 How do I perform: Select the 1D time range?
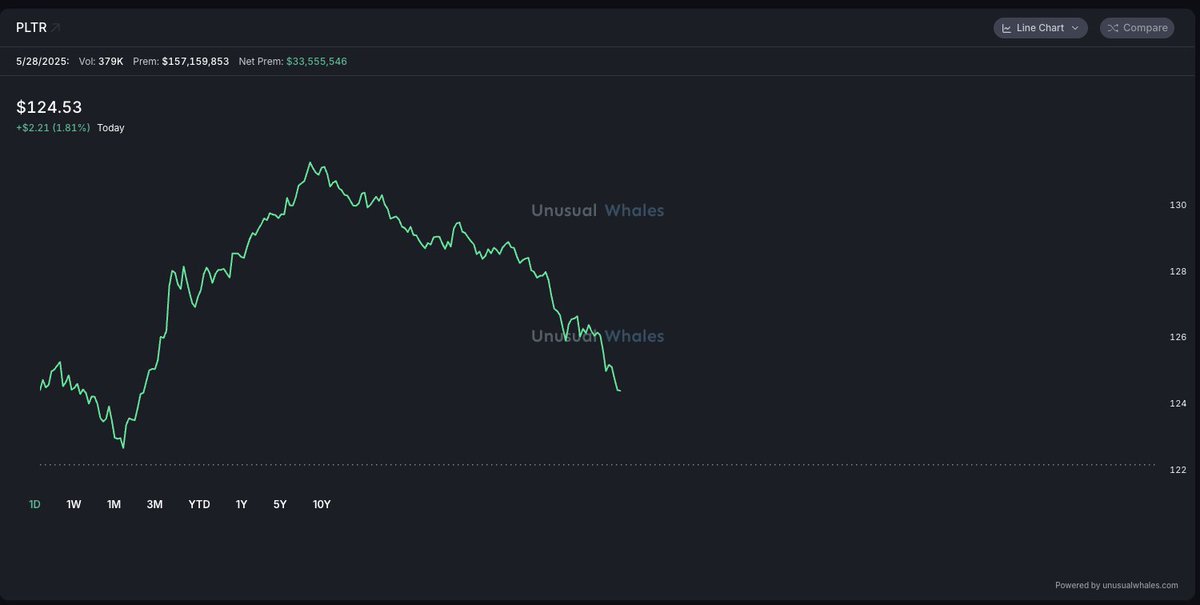click(35, 504)
